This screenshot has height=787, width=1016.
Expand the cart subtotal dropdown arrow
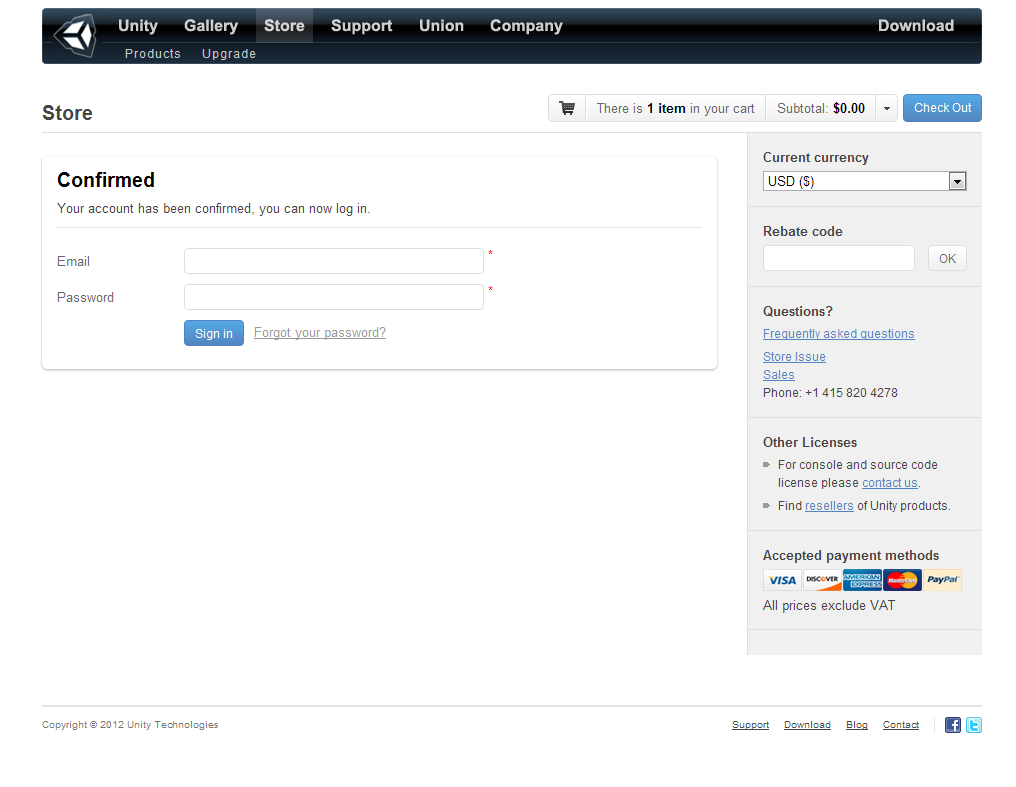(887, 108)
